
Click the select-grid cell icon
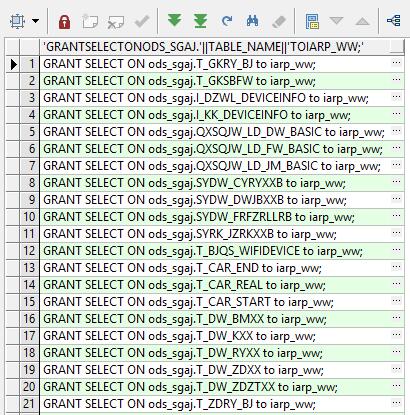coord(17,21)
